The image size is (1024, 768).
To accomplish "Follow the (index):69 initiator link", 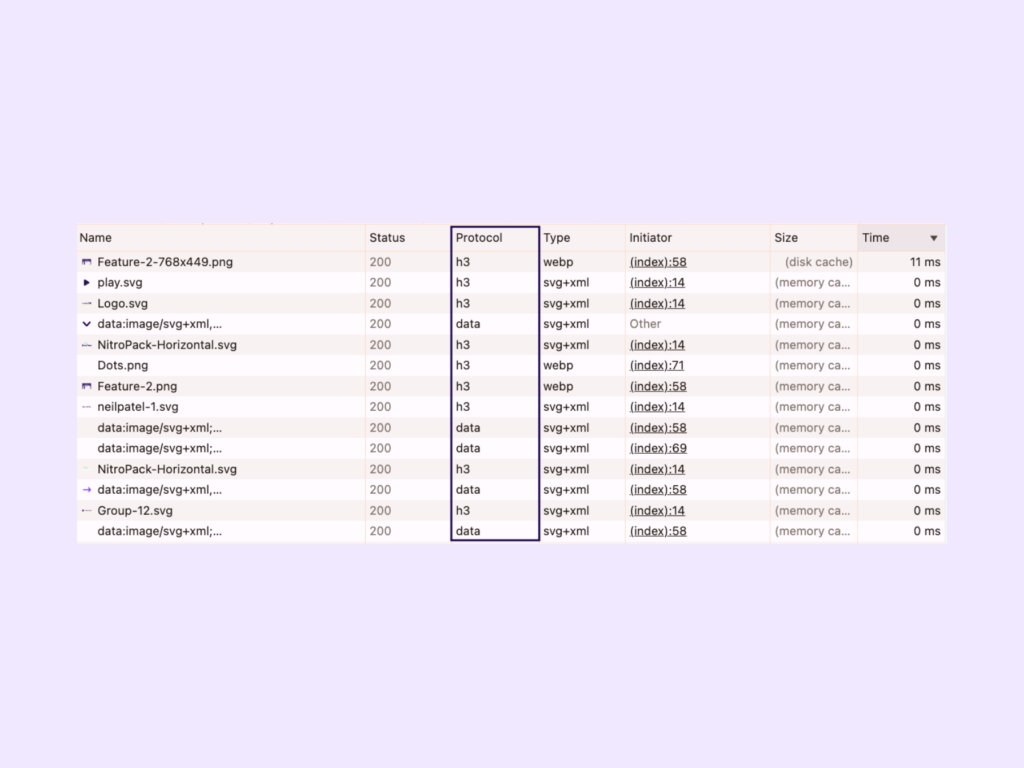I will pyautogui.click(x=658, y=449).
